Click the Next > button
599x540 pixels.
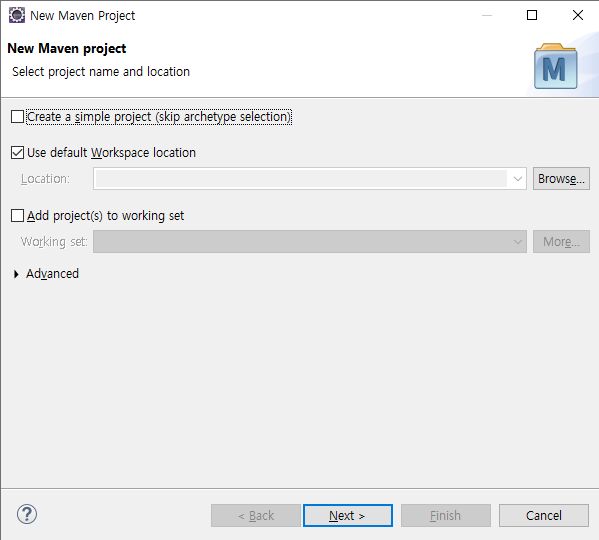tap(348, 516)
